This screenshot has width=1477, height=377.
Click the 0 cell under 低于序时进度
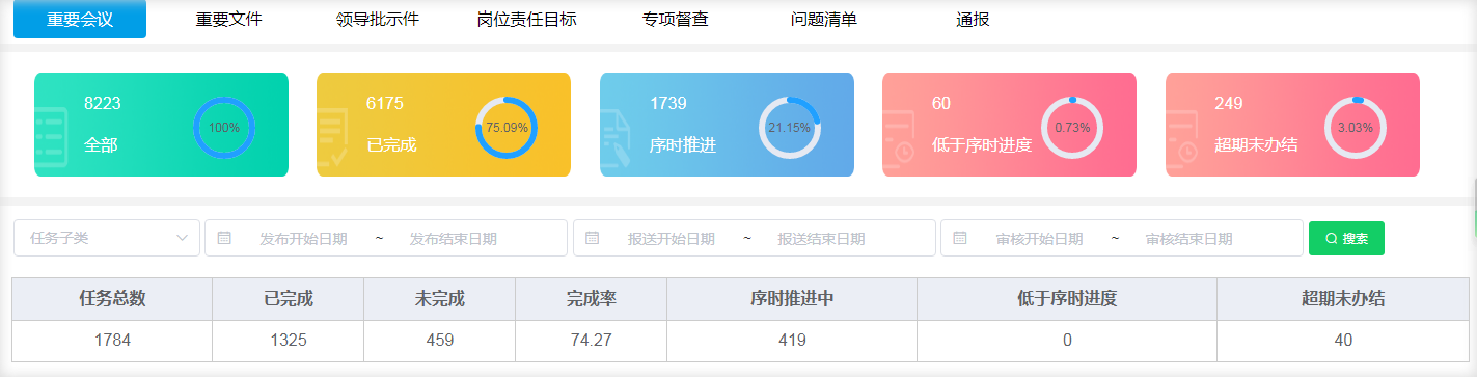click(1067, 340)
